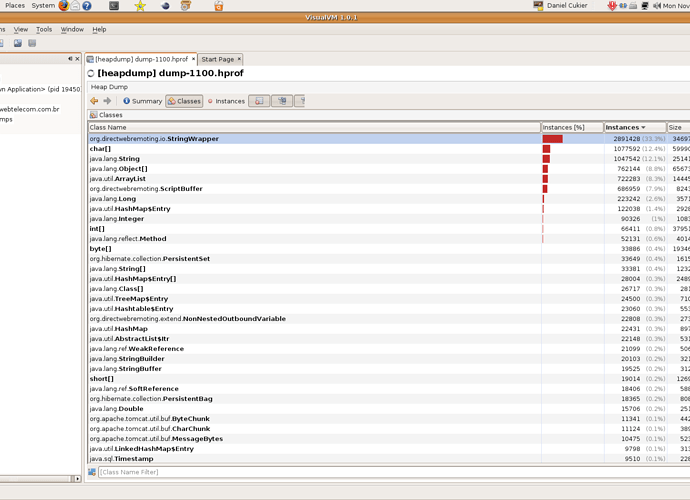Click the Daniel Cukier user name
The height and width of the screenshot is (500, 690).
pos(567,5)
